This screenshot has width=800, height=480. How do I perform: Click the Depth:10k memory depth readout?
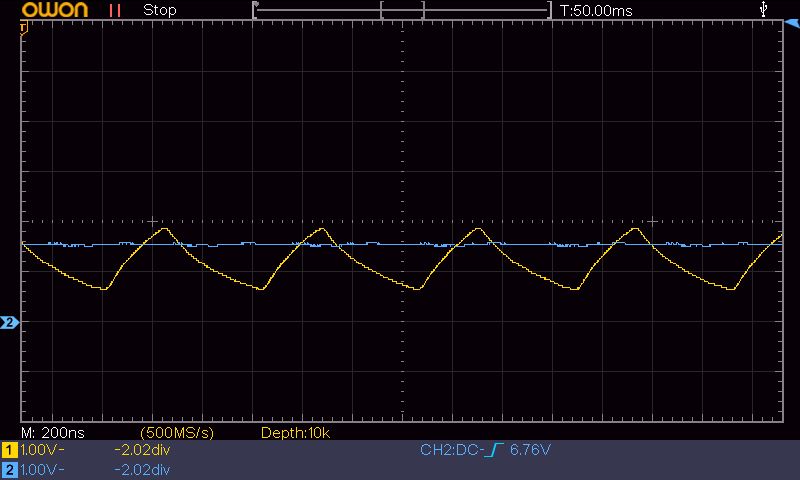click(x=295, y=433)
